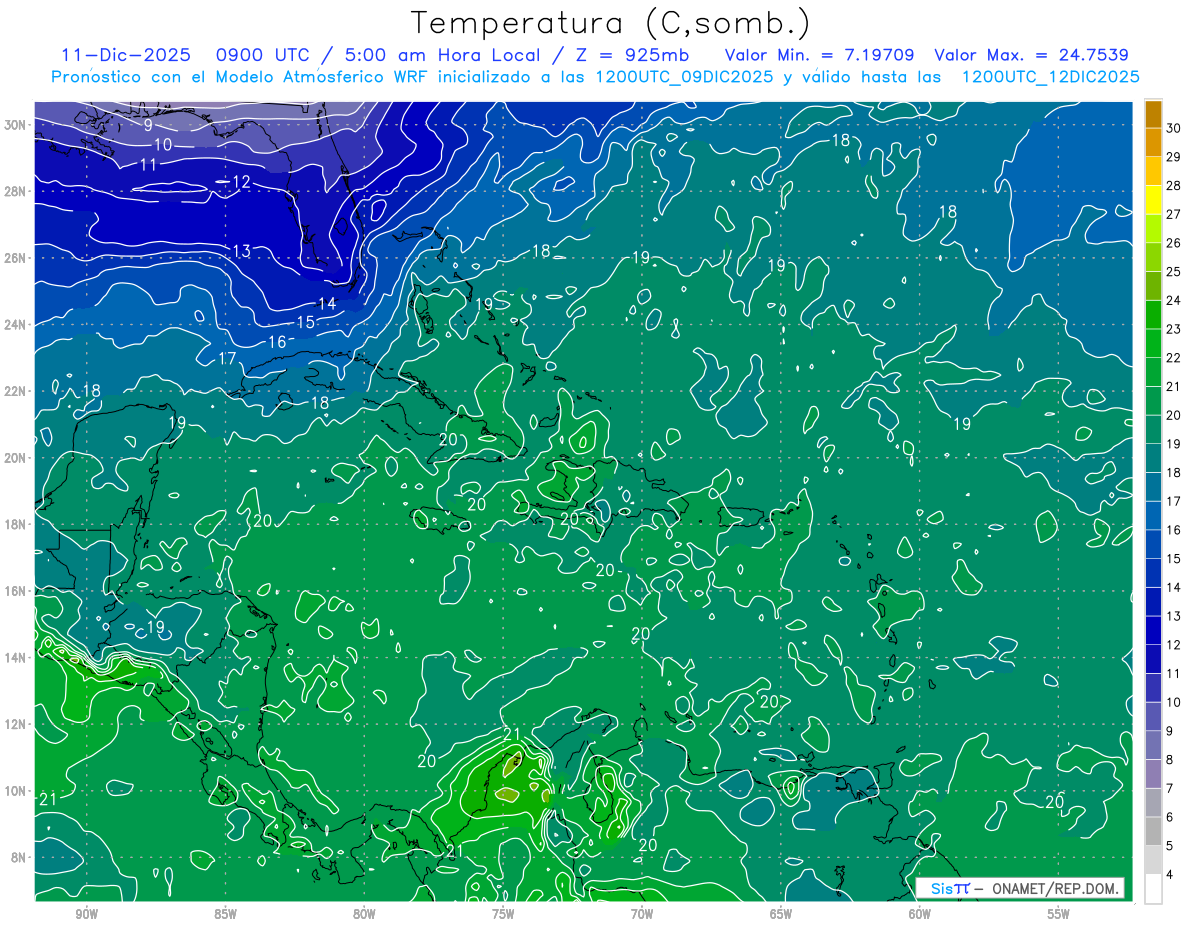
Task: Click the '4' value on the color legend
Action: coord(1170,874)
